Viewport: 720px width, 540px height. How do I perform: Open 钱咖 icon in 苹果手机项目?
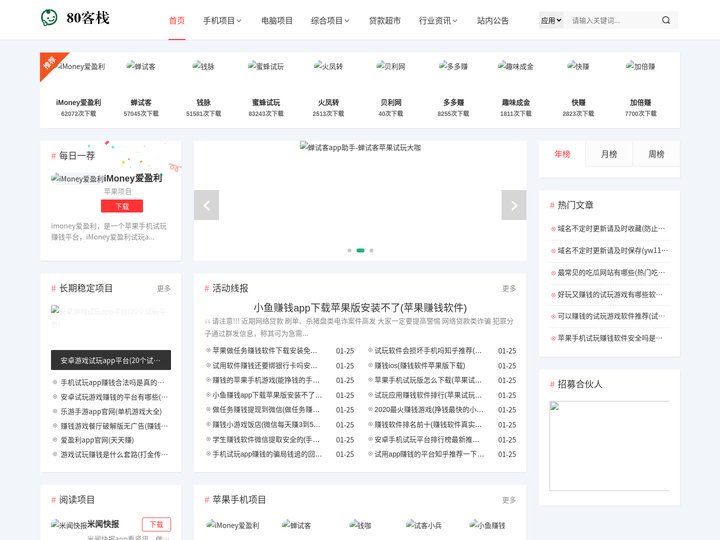(x=360, y=525)
